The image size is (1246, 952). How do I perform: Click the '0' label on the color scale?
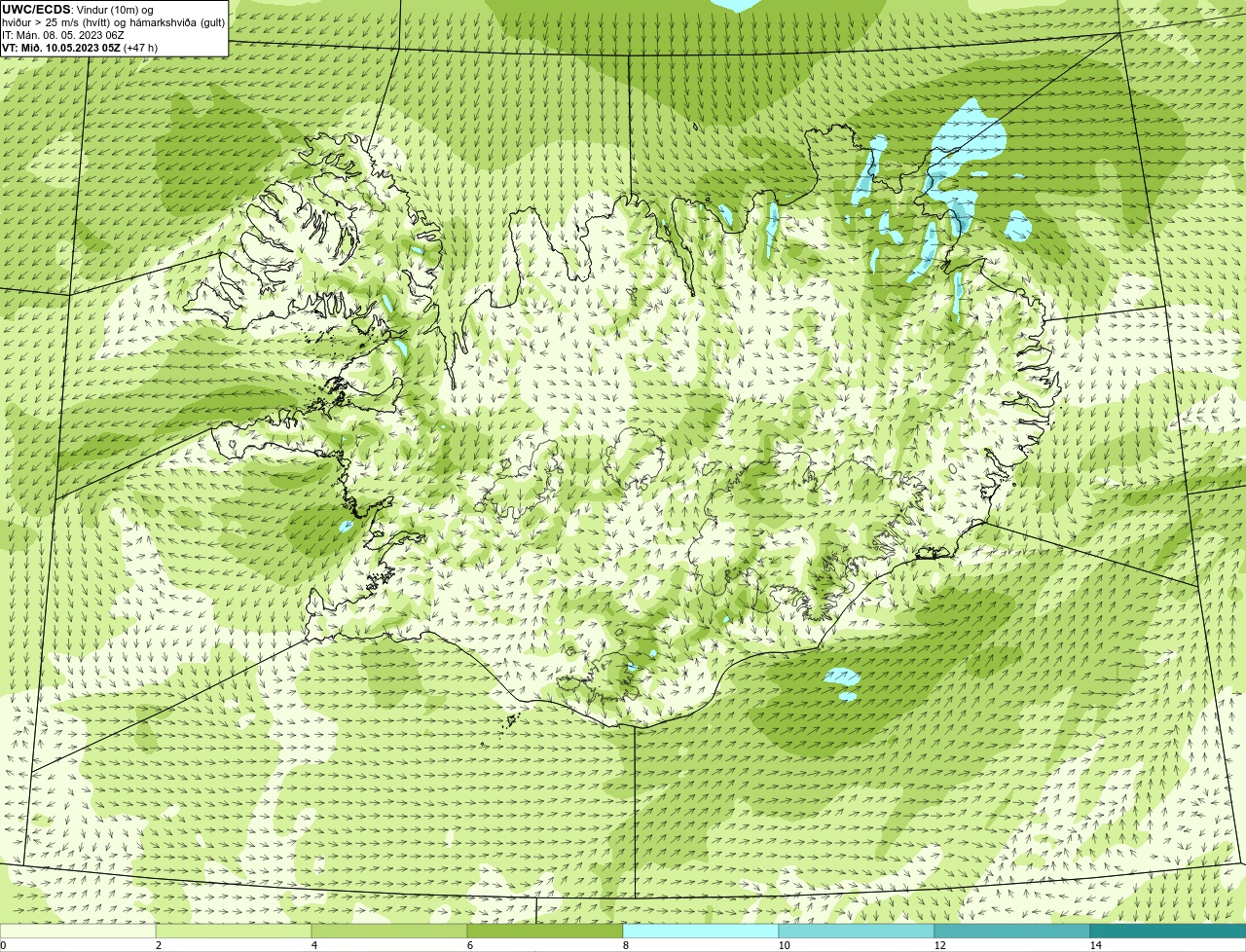coord(3,945)
